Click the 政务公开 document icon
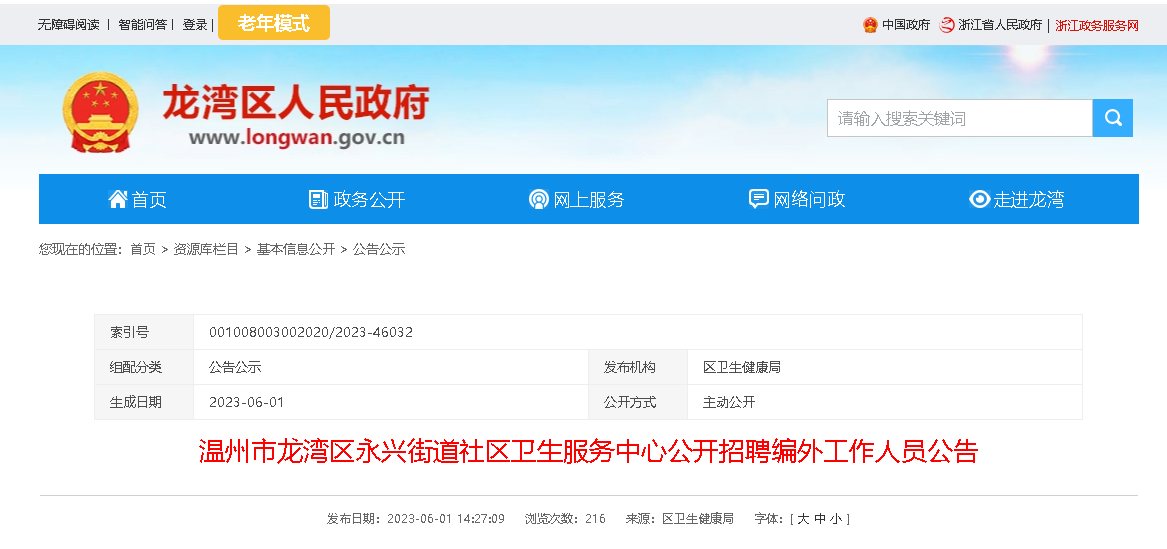This screenshot has height=549, width=1167. click(319, 199)
